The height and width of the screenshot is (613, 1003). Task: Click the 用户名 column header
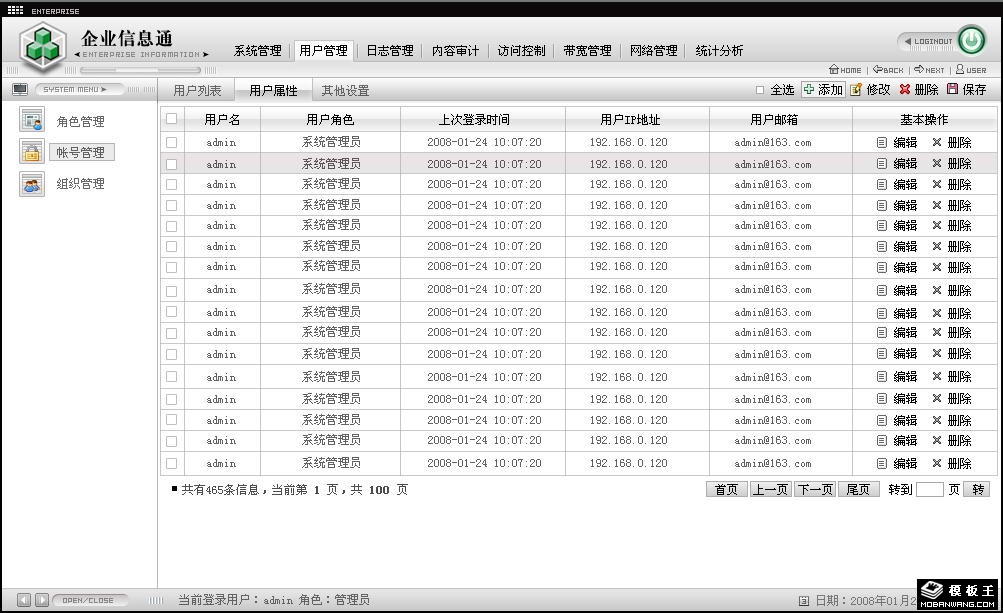(x=222, y=119)
